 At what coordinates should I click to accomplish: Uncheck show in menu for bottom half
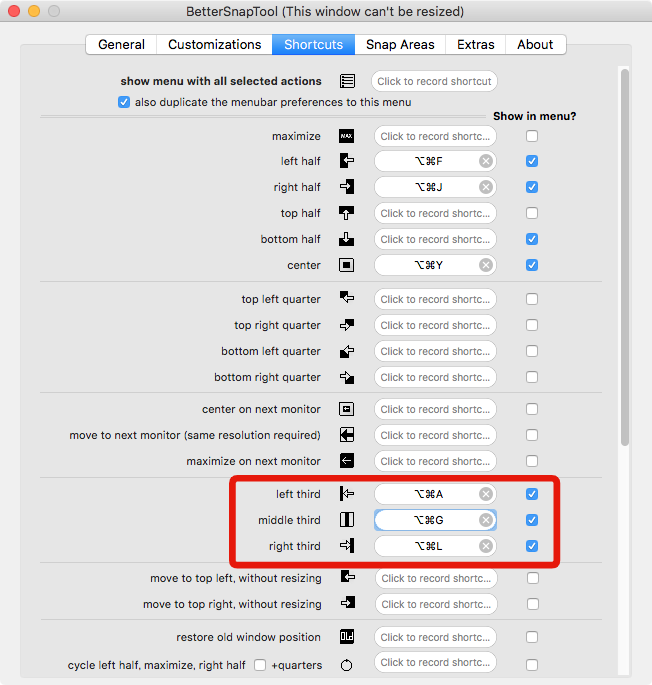(532, 239)
